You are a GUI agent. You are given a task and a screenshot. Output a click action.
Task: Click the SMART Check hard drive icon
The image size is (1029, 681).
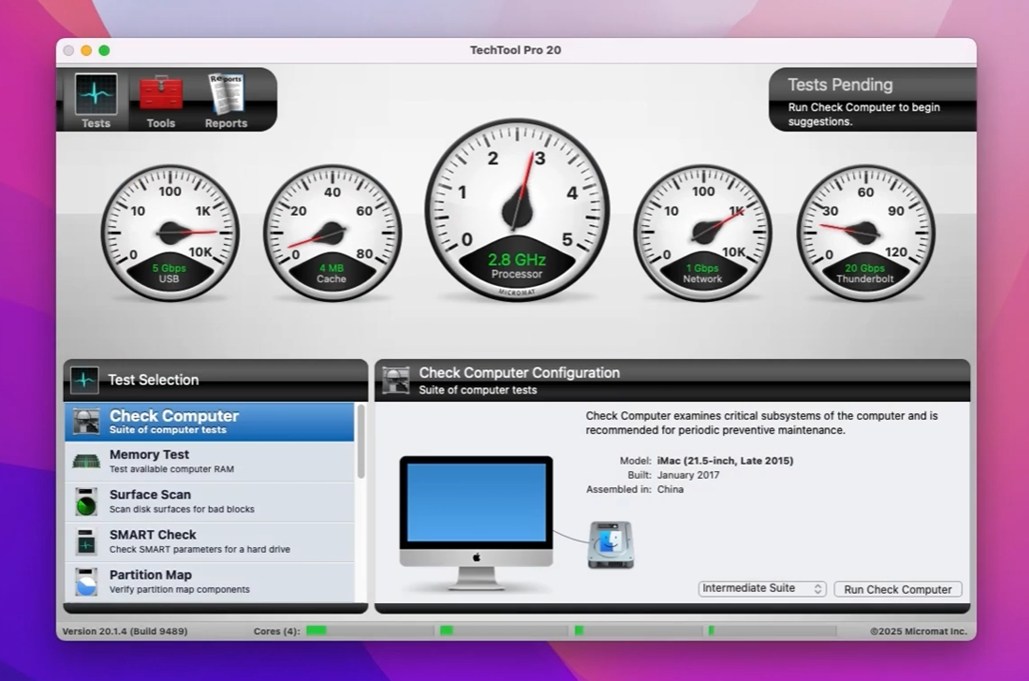85,541
